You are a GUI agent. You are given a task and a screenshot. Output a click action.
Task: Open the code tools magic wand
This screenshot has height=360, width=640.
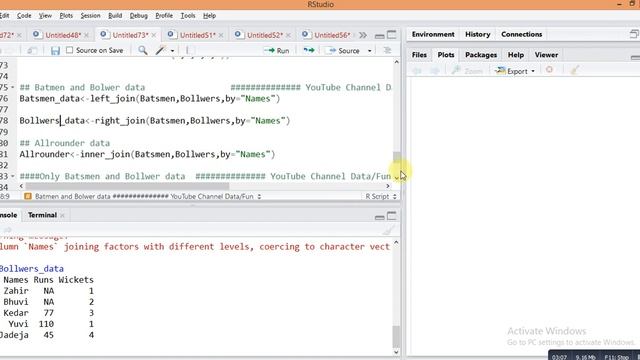[160, 50]
